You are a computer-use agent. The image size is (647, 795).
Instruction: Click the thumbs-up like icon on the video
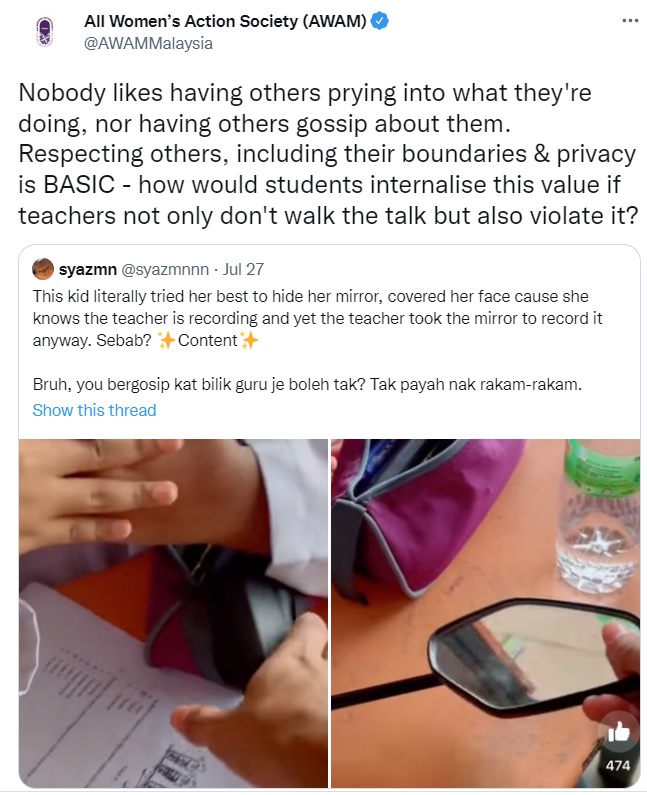point(618,732)
